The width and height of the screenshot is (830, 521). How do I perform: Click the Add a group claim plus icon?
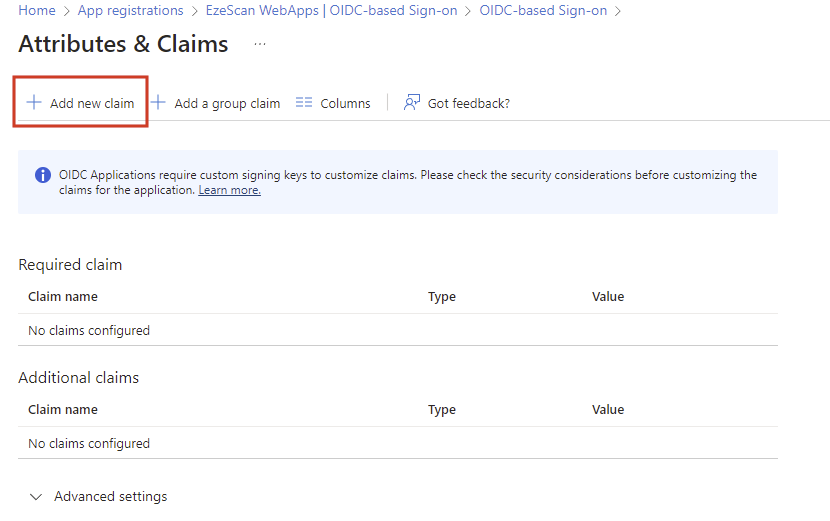click(158, 103)
